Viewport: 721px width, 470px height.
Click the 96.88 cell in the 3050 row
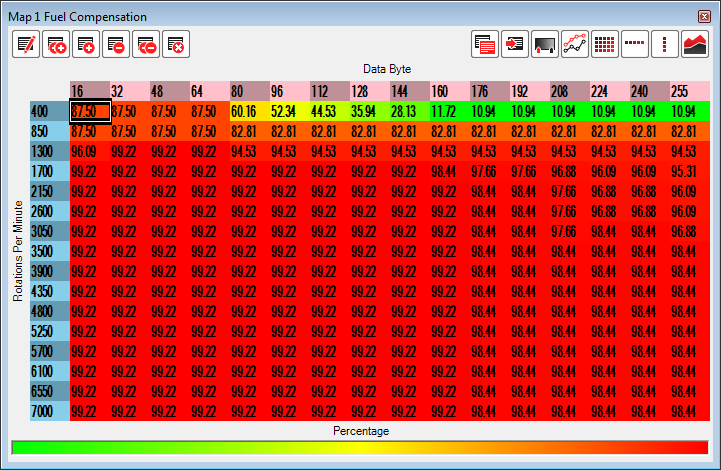(x=690, y=231)
